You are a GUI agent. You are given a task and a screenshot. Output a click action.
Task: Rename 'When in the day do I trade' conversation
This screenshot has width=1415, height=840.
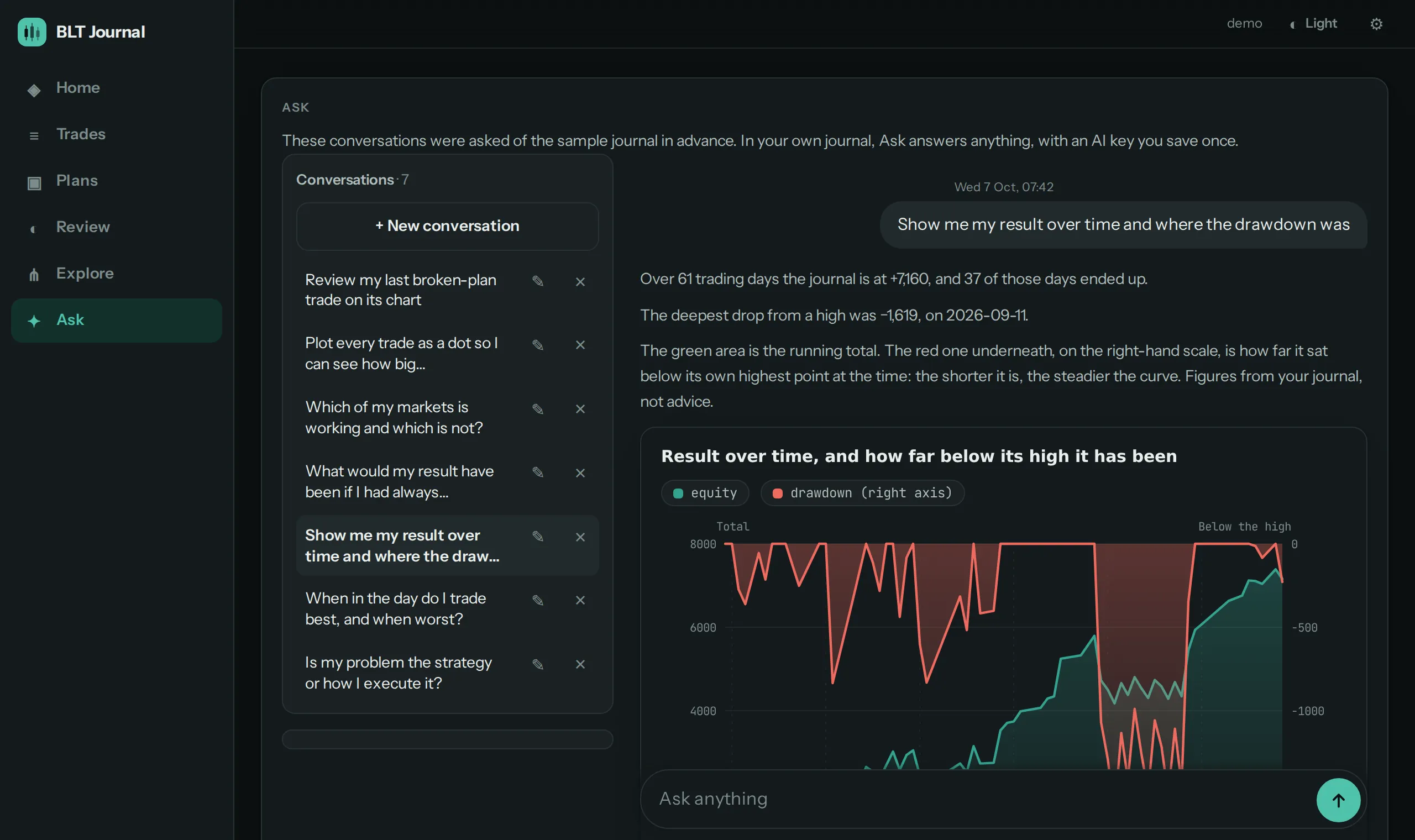point(538,600)
